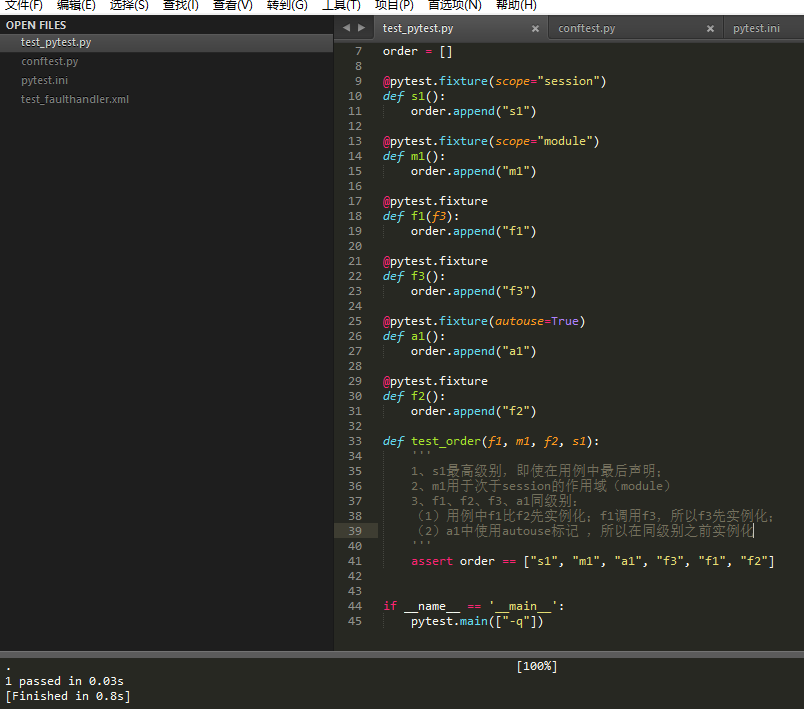Open the 查找(I) menu
This screenshot has height=709, width=804.
pos(181,5)
